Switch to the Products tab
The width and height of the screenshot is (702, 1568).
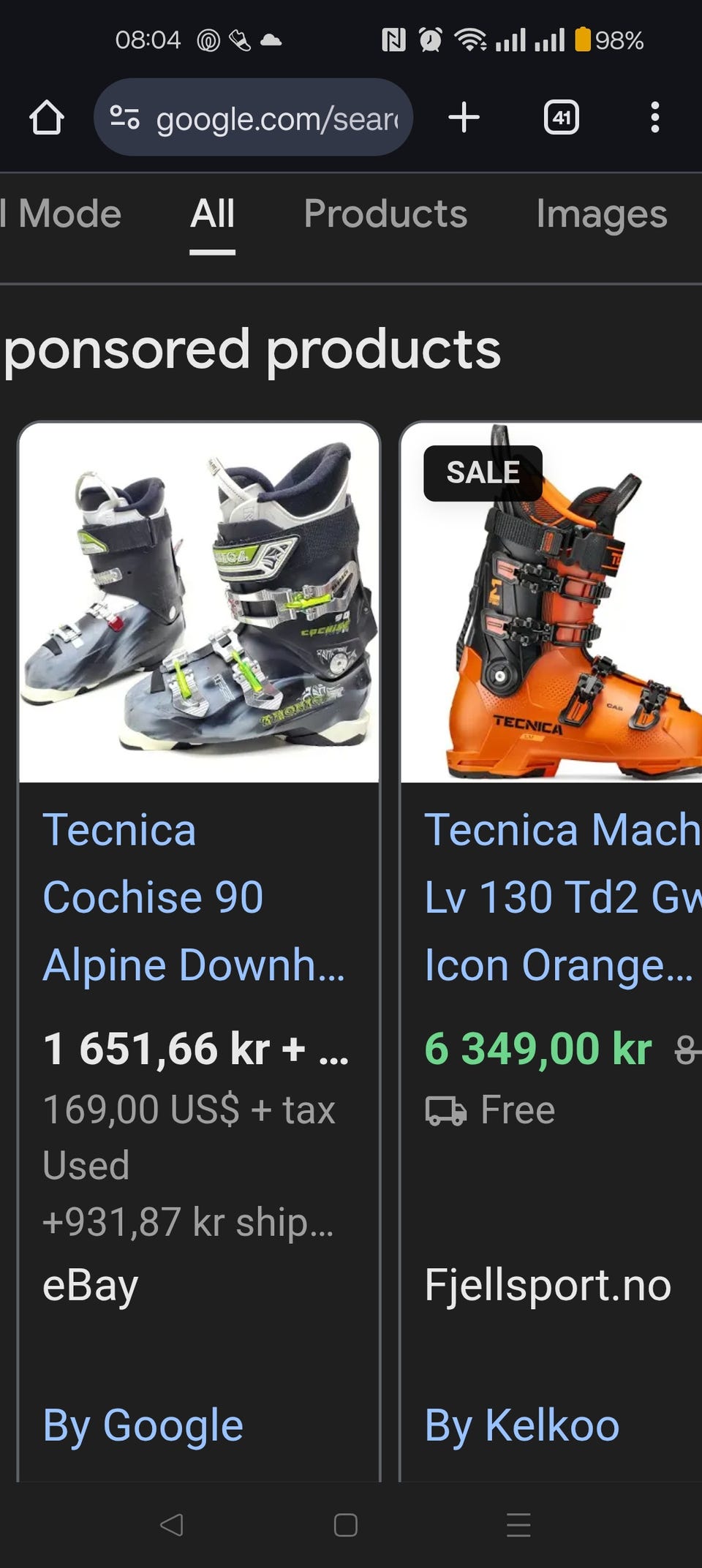coord(385,214)
